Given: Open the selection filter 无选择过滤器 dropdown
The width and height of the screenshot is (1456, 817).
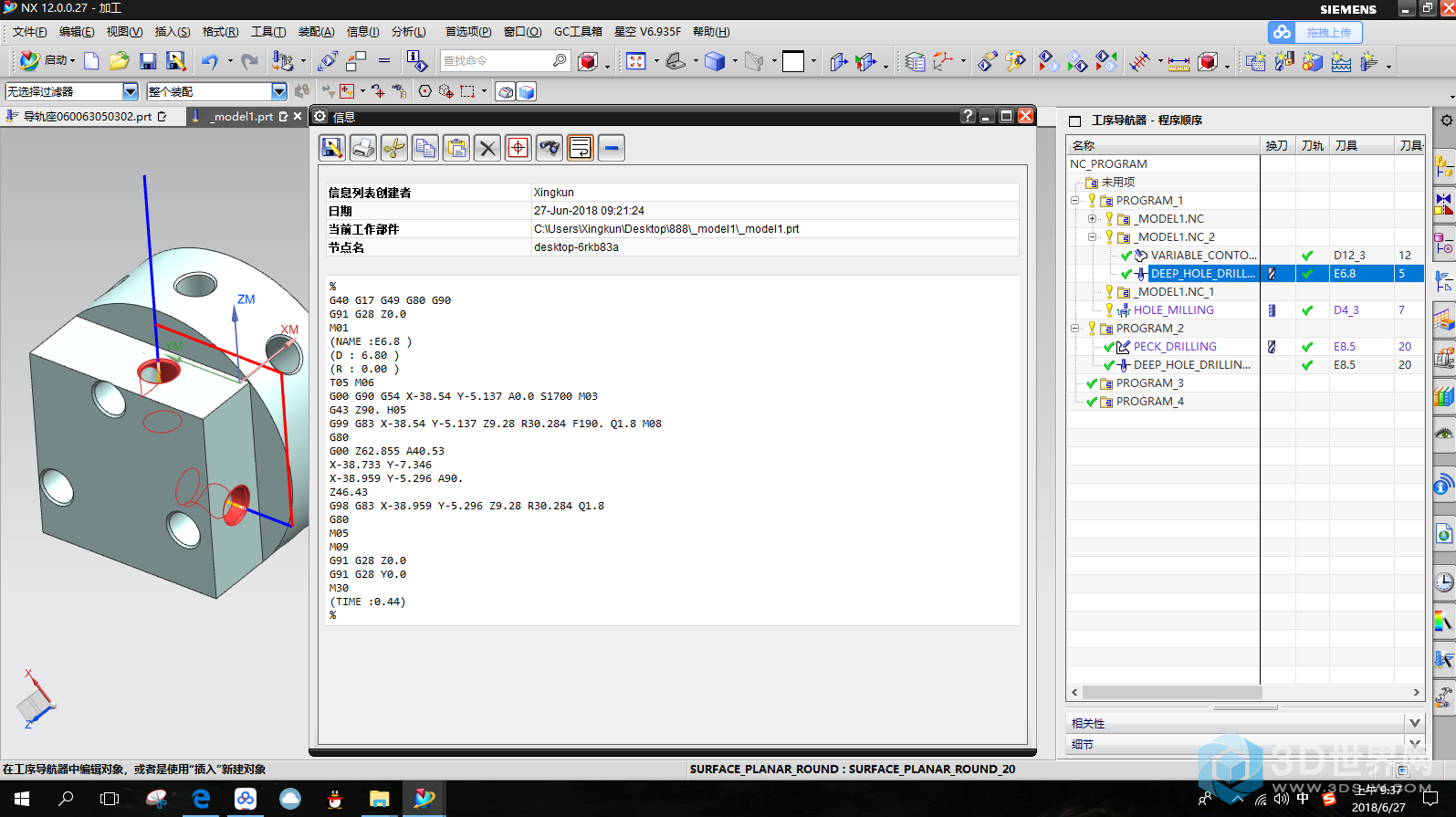Looking at the screenshot, I should pyautogui.click(x=131, y=91).
